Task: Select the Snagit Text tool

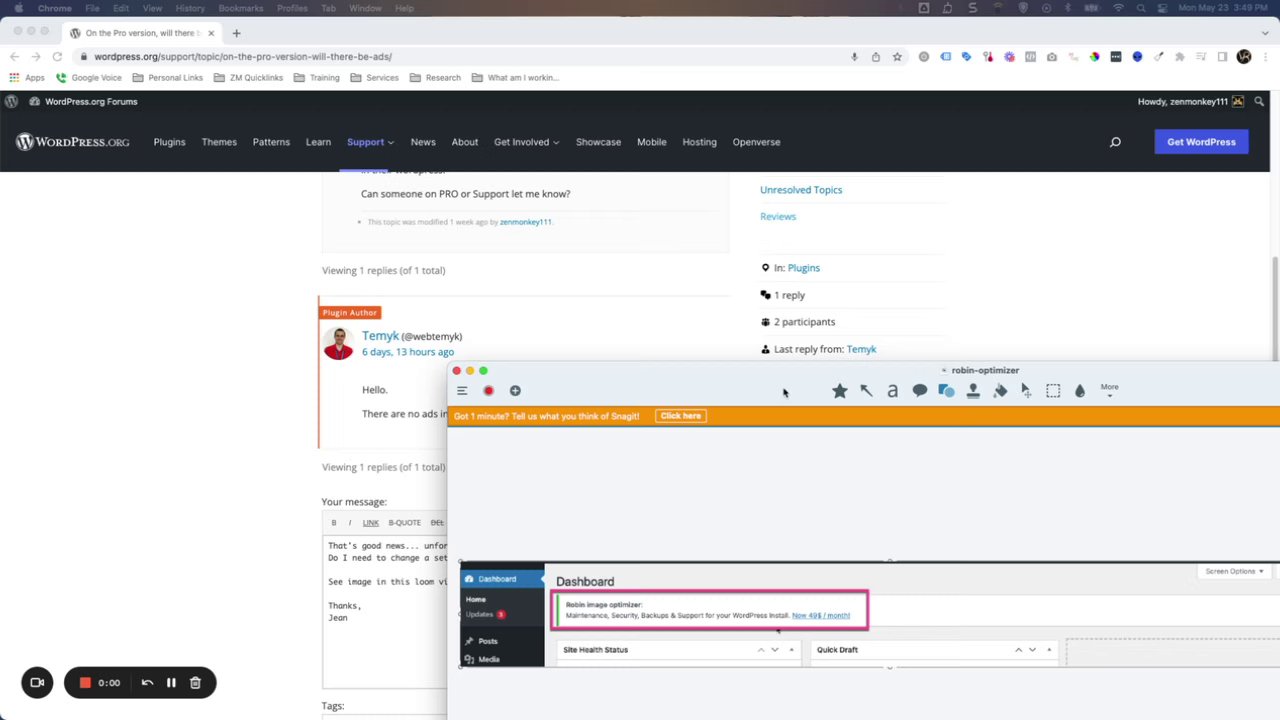Action: point(893,391)
